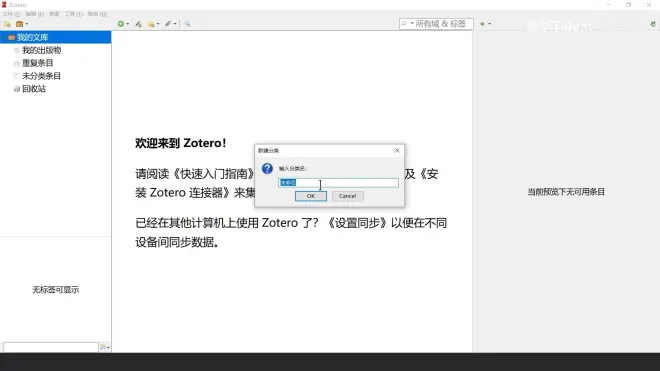Select 未分类条目 in the sidebar
This screenshot has height=371, width=660.
coord(41,76)
